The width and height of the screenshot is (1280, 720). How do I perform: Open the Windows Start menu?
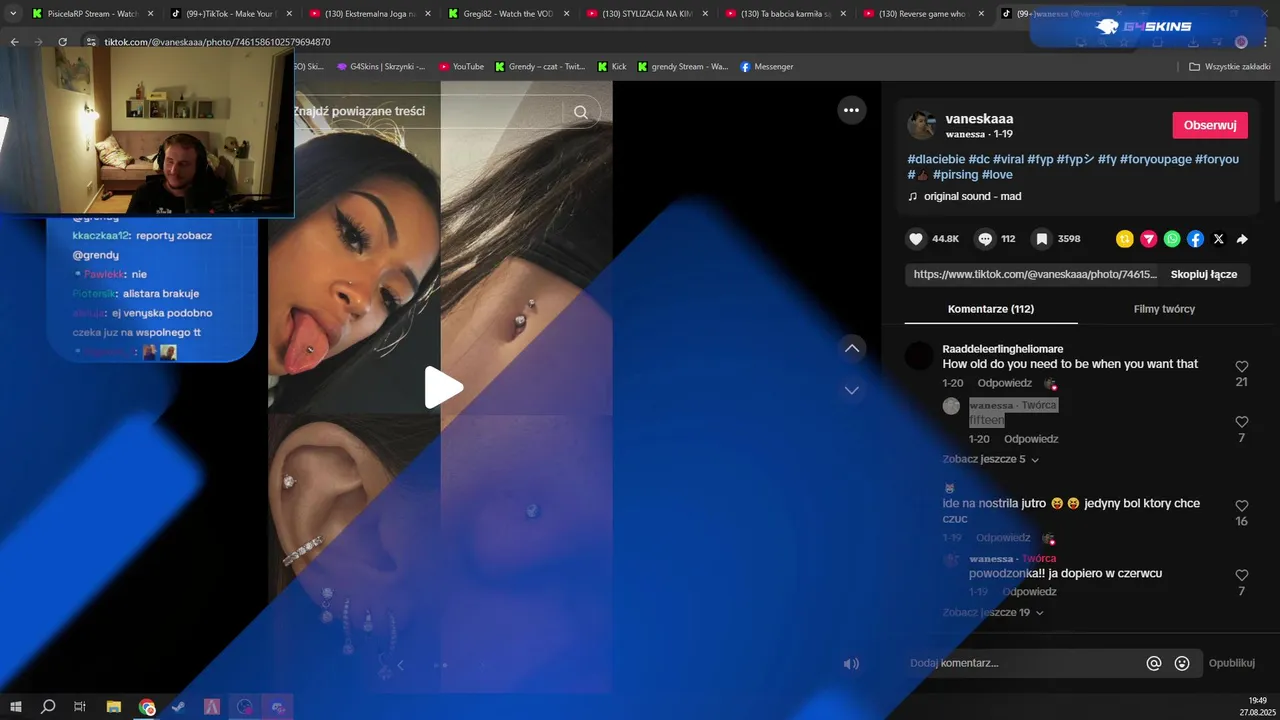click(16, 707)
